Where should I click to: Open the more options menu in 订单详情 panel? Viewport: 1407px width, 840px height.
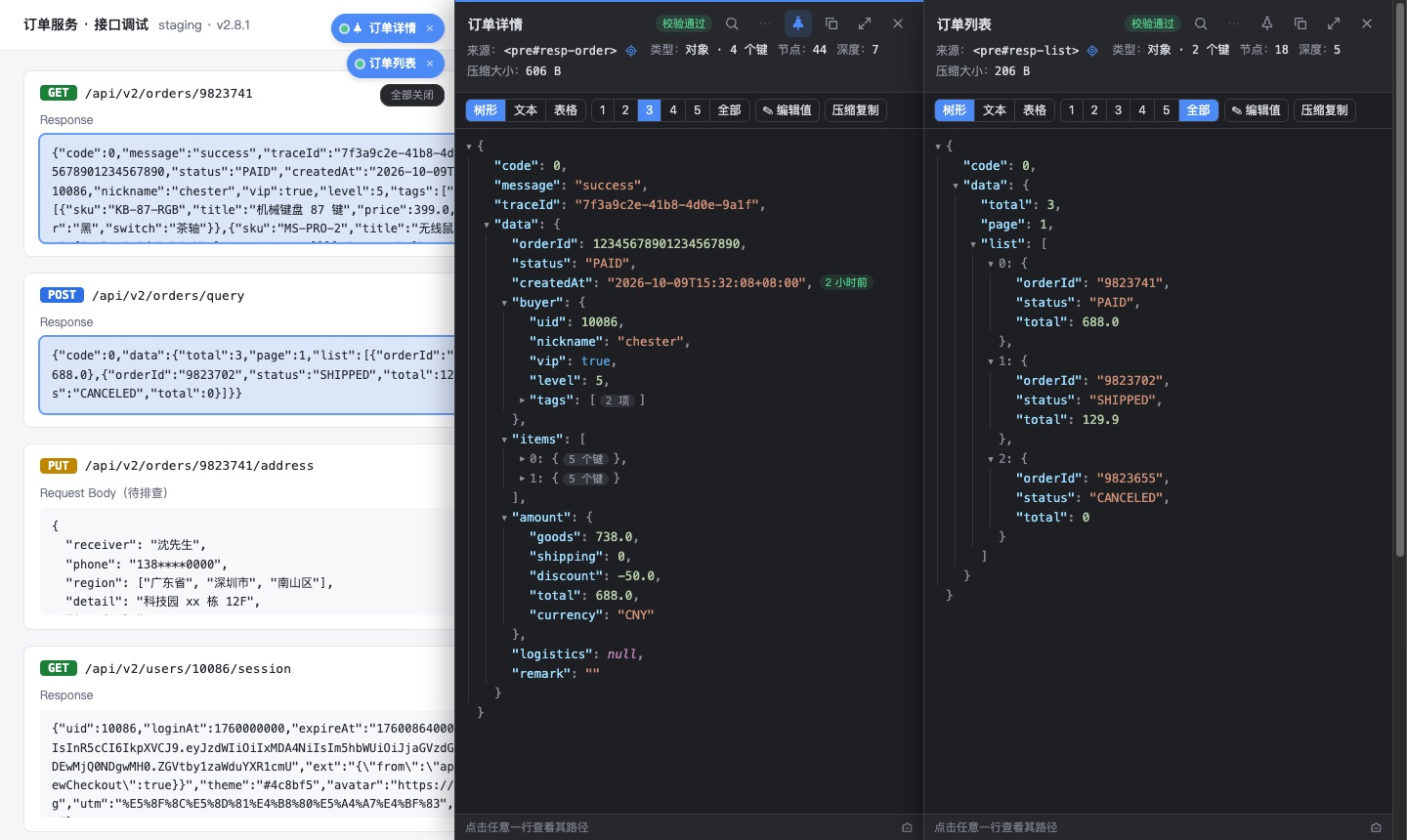(x=765, y=23)
